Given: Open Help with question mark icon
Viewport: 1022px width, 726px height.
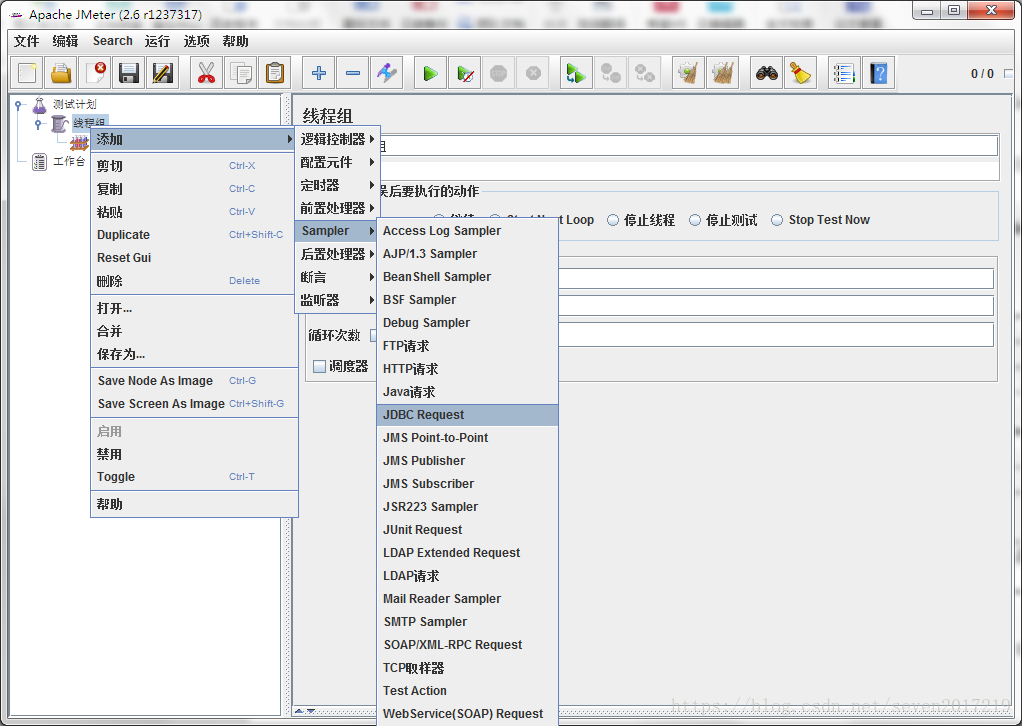Looking at the screenshot, I should tap(879, 73).
